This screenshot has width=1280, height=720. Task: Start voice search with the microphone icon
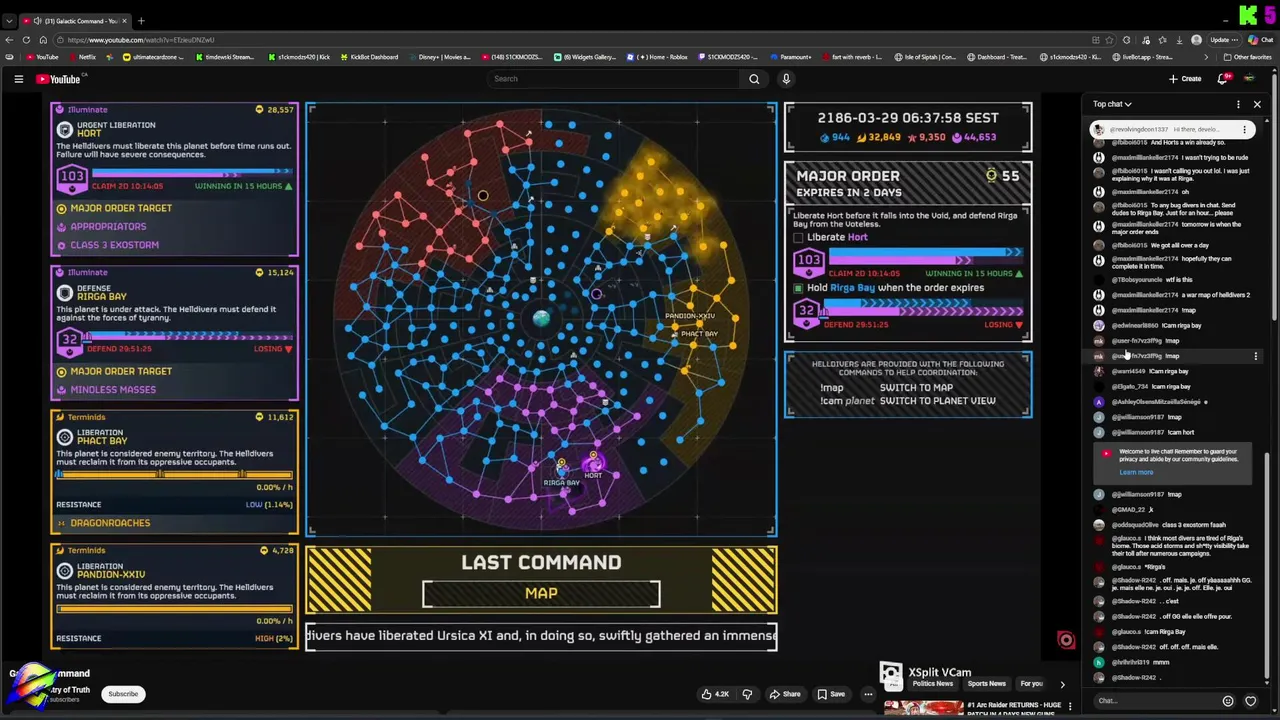pos(786,79)
